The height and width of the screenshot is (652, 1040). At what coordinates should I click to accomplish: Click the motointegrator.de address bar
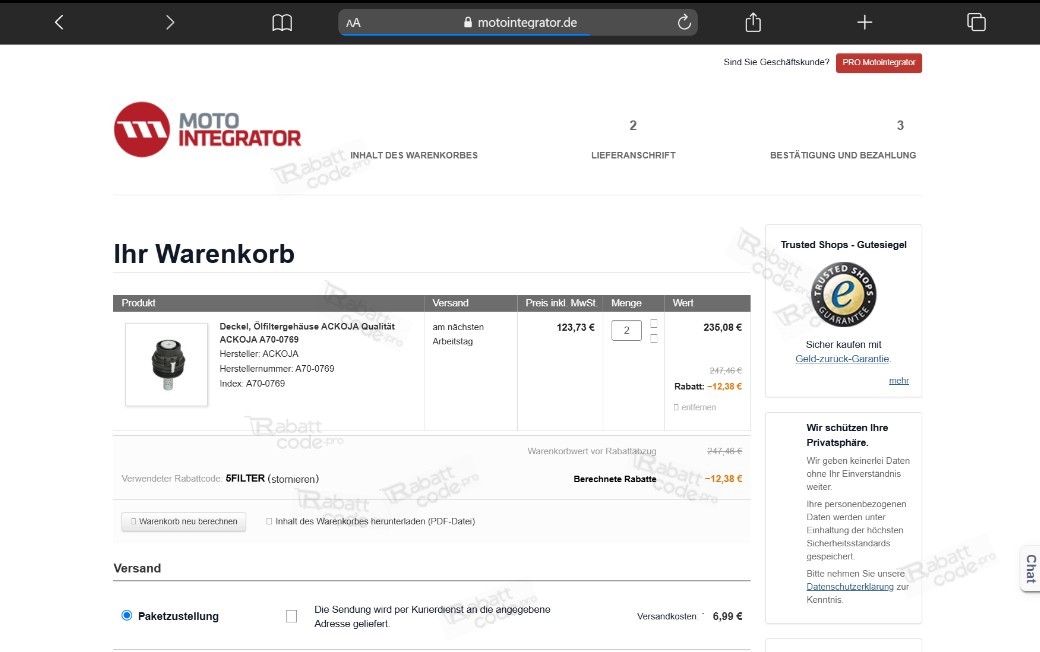pyautogui.click(x=518, y=23)
